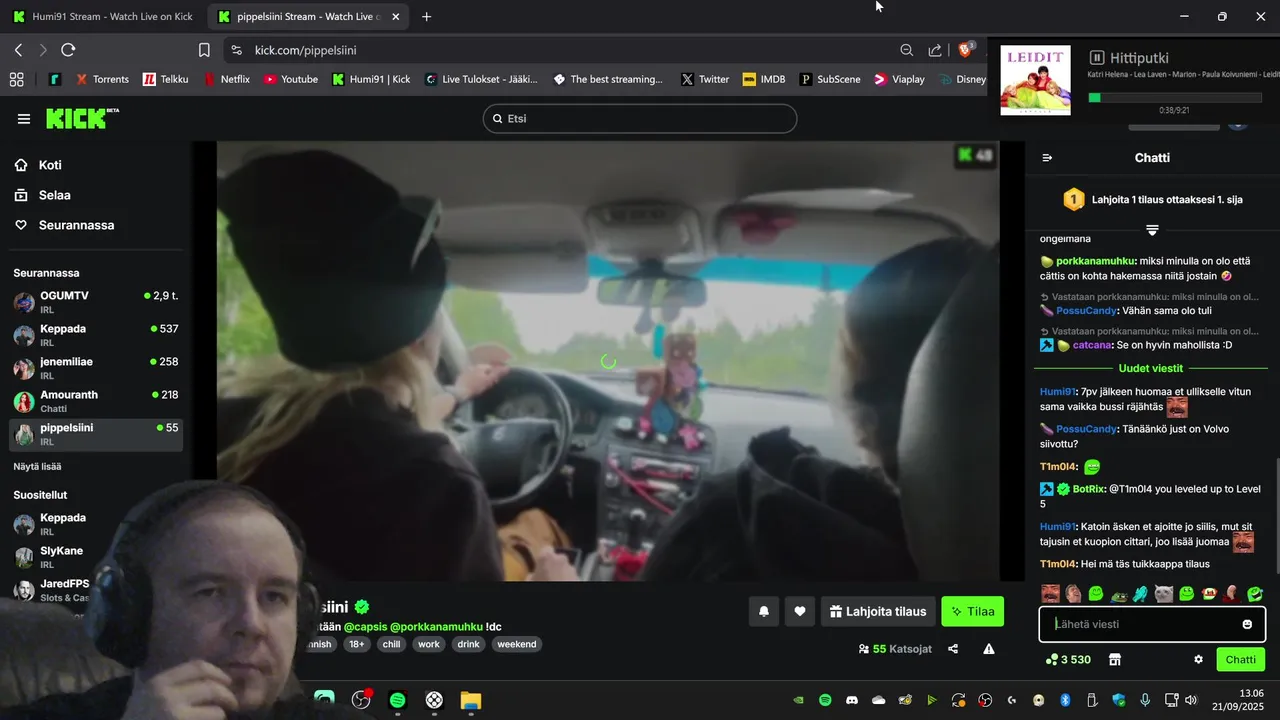Click the Etsi search field
This screenshot has height=720, width=1280.
640,118
